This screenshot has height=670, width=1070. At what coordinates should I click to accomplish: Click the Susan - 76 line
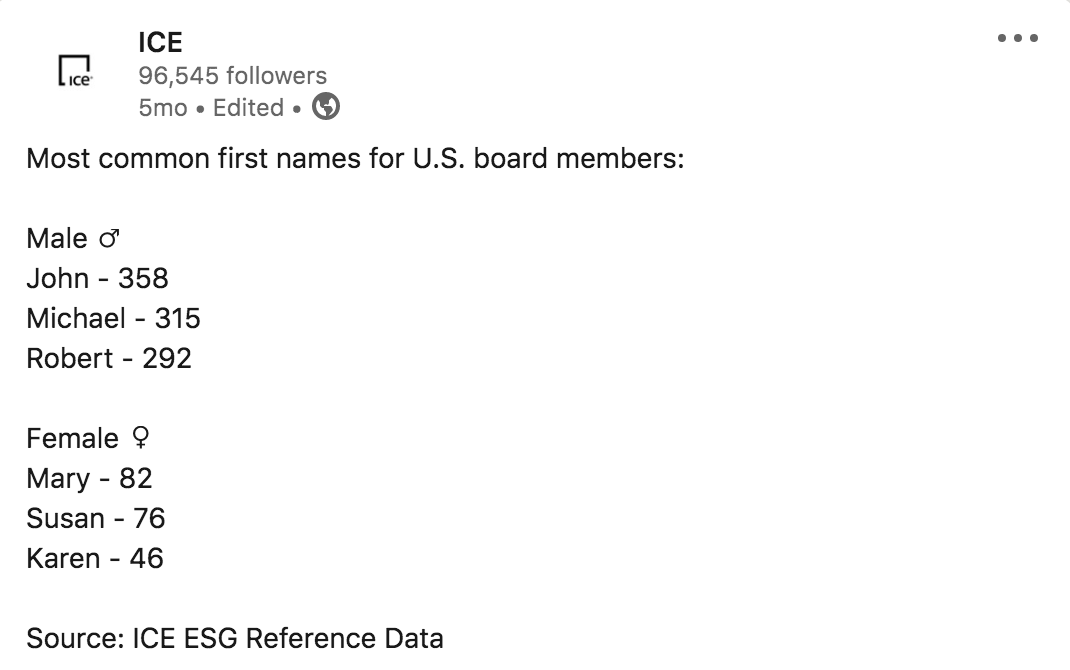point(96,519)
